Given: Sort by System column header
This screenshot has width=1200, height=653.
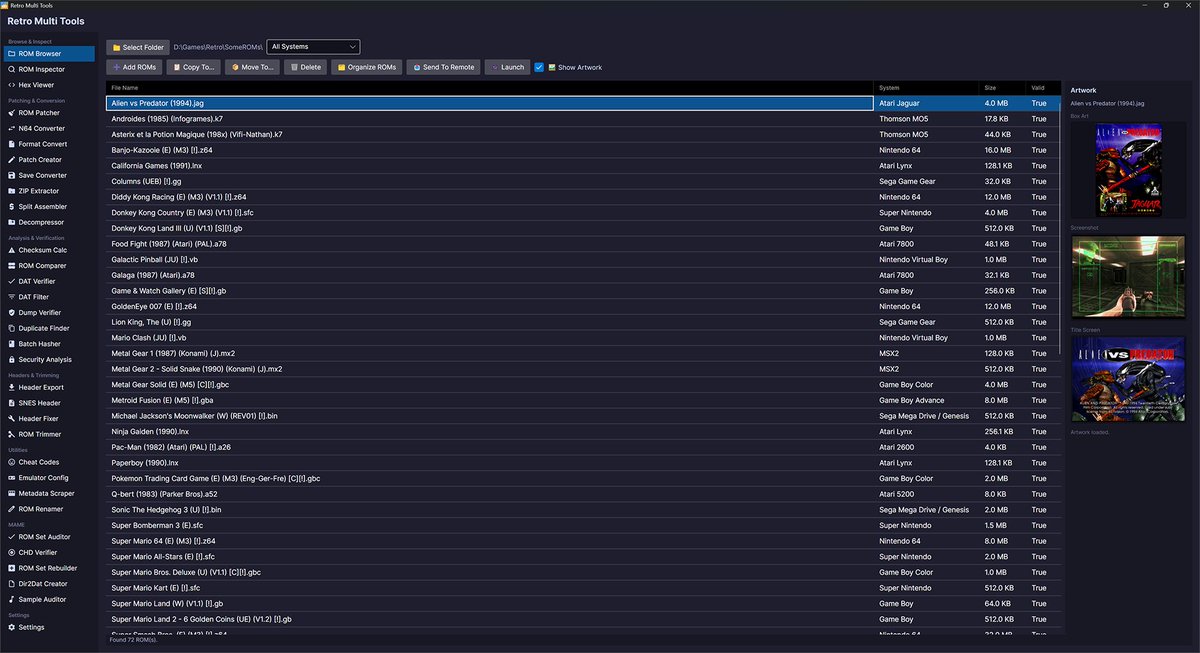Looking at the screenshot, I should [x=925, y=88].
